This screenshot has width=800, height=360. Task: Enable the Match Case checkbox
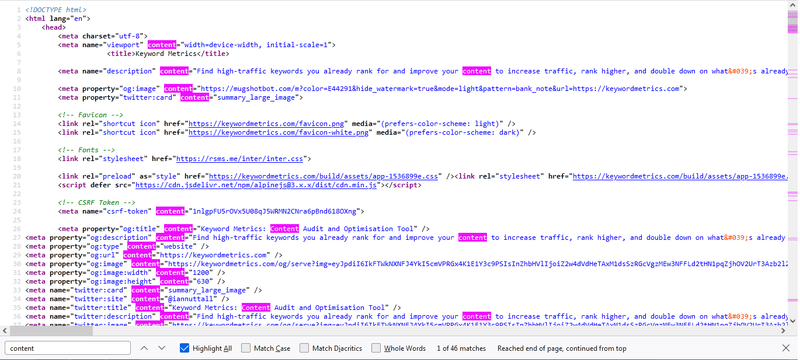tap(246, 348)
